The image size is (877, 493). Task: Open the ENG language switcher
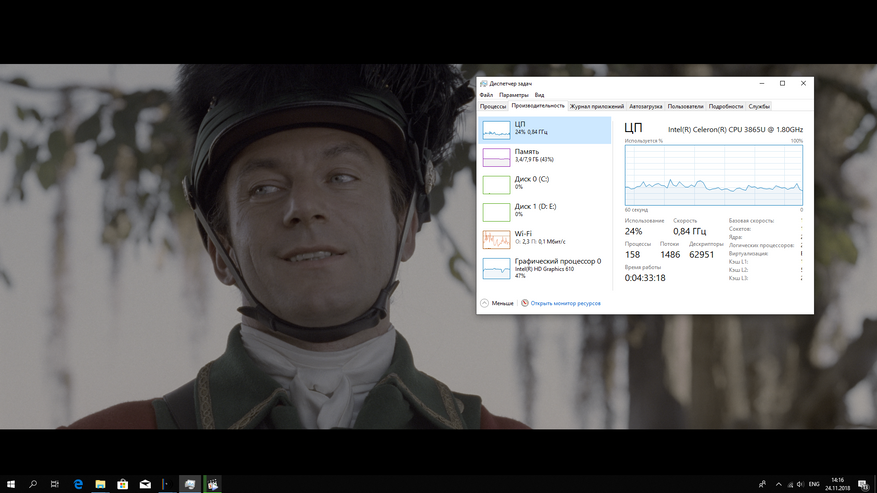tap(812, 484)
